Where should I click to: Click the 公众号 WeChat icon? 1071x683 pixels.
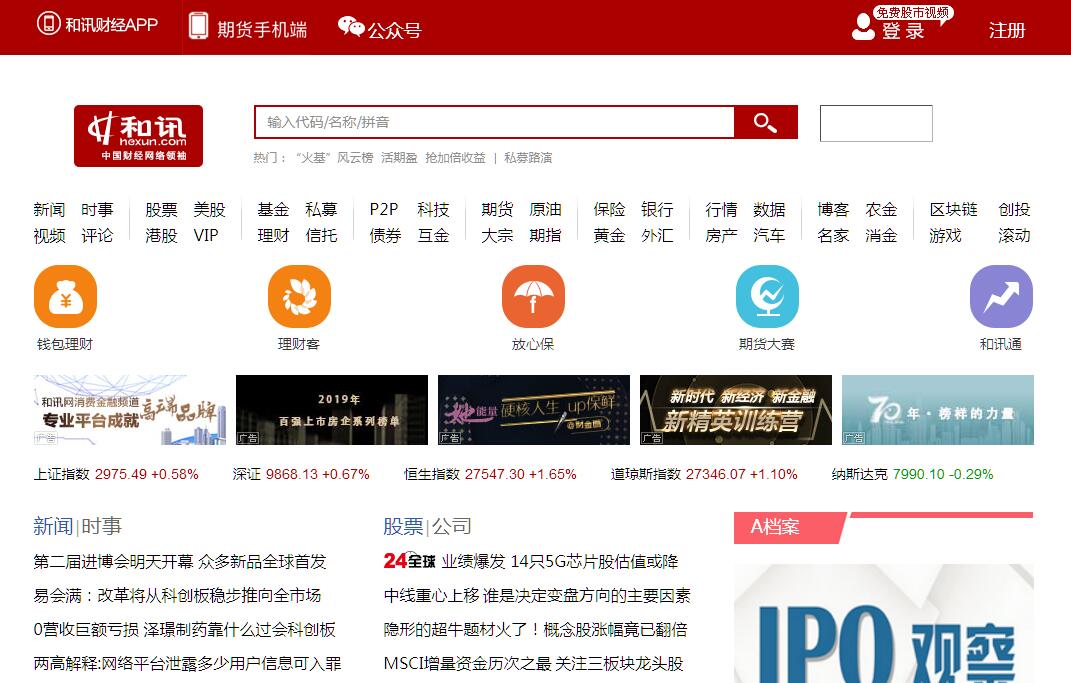click(x=351, y=28)
